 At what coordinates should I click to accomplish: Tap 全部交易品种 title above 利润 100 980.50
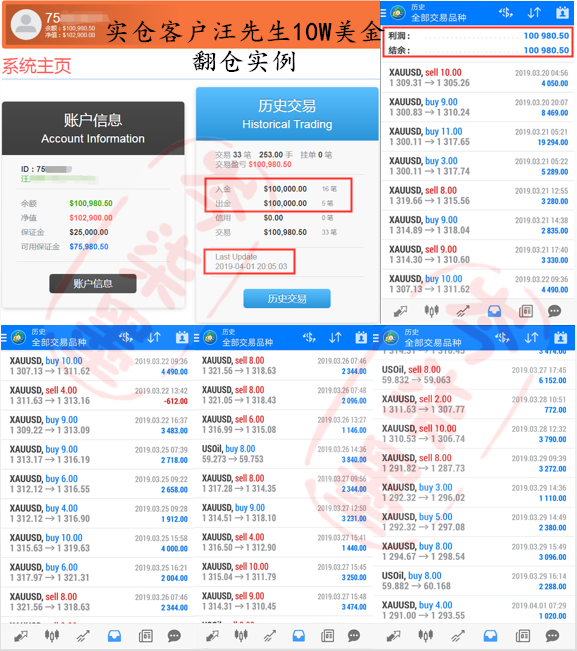pos(439,17)
